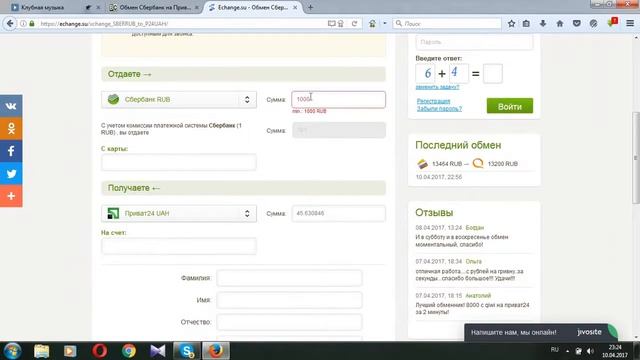The width and height of the screenshot is (640, 360).
Task: Expand Приват24 UAH currency dropdown
Action: (179, 213)
